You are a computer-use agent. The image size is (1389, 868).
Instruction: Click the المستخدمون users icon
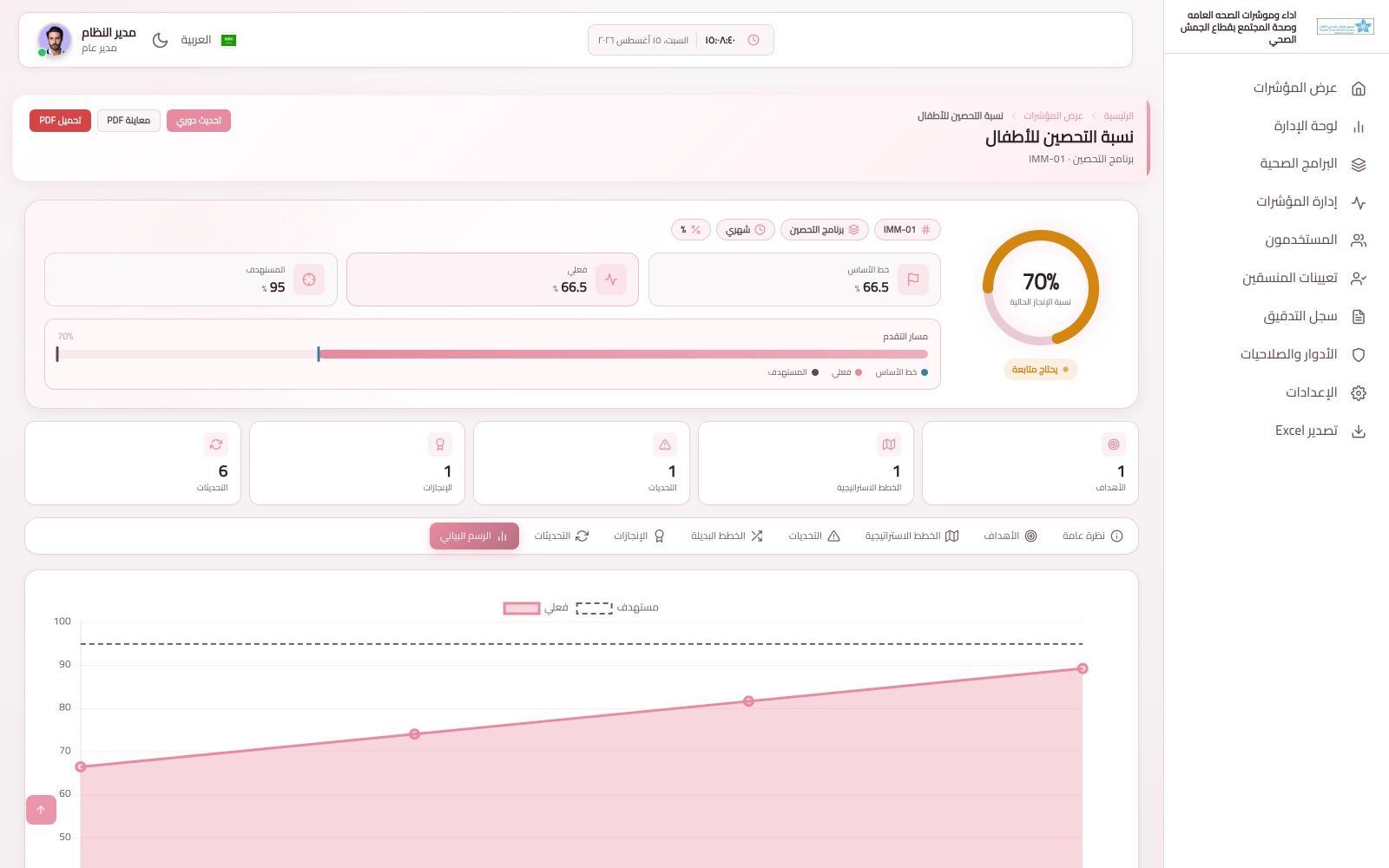point(1359,240)
